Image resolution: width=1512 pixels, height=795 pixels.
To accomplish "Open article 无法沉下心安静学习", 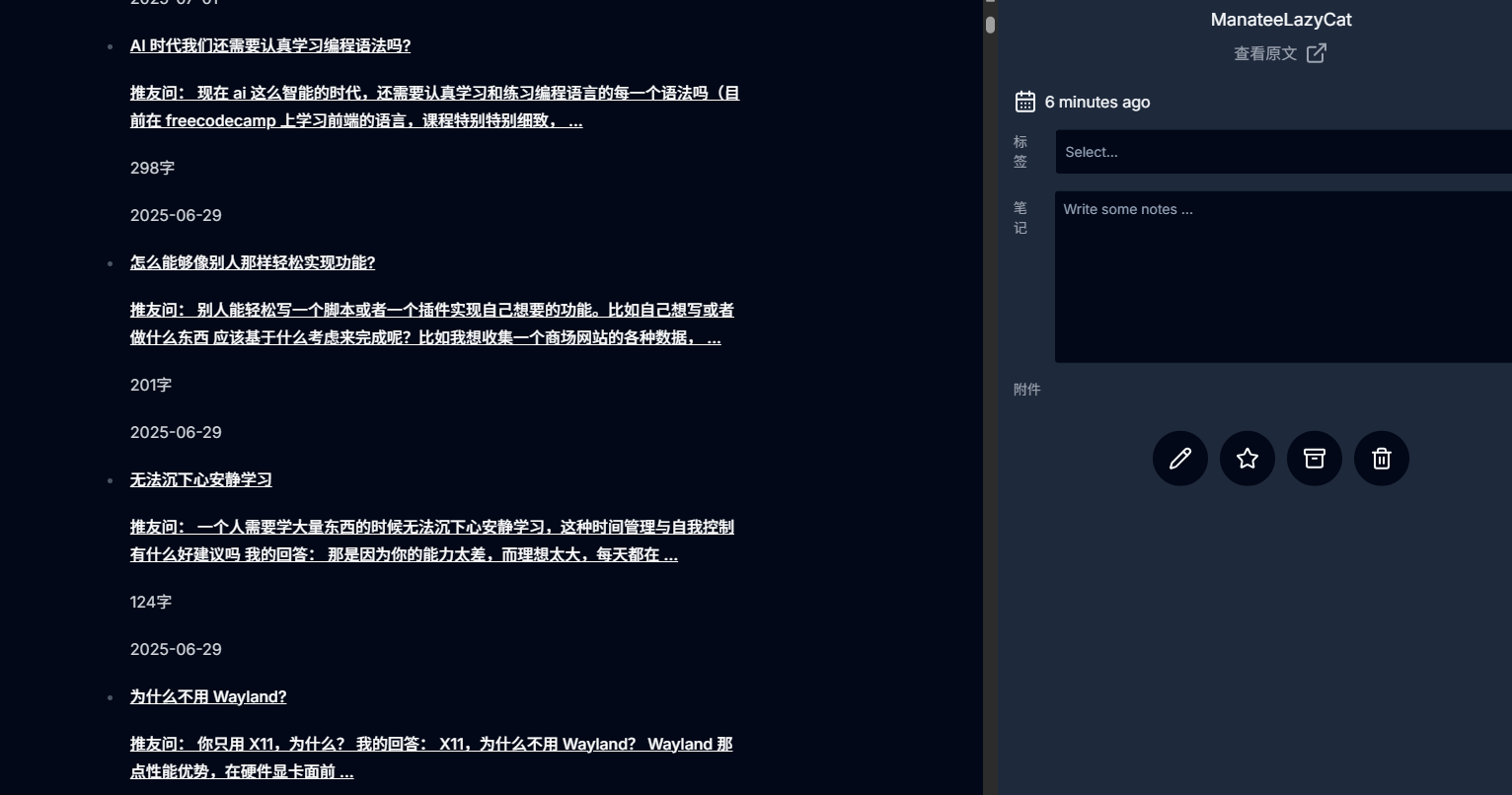I will click(x=201, y=479).
